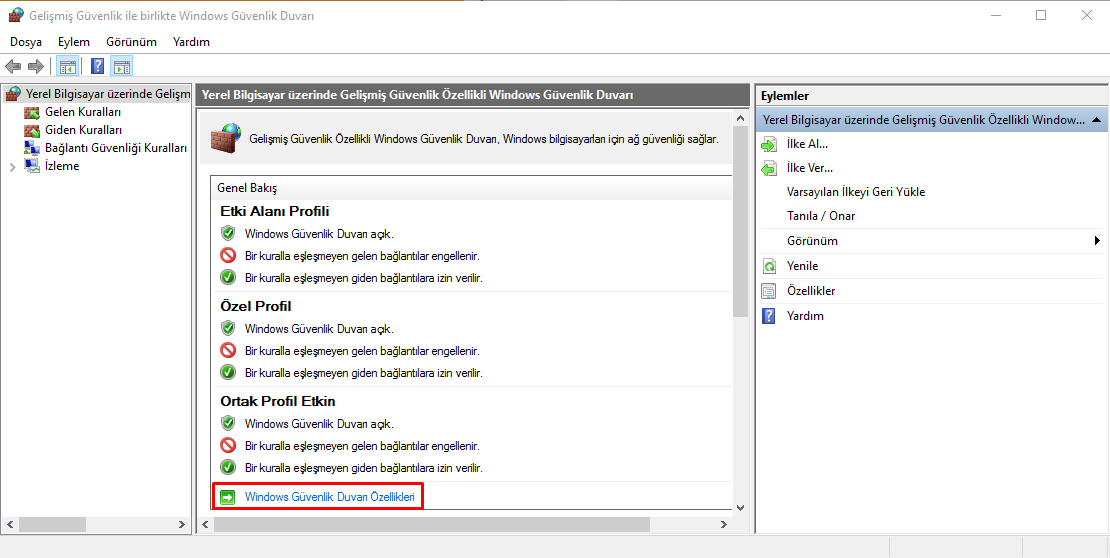Toggle the action pane toolbar icon
Image resolution: width=1110 pixels, height=558 pixels.
coord(122,67)
